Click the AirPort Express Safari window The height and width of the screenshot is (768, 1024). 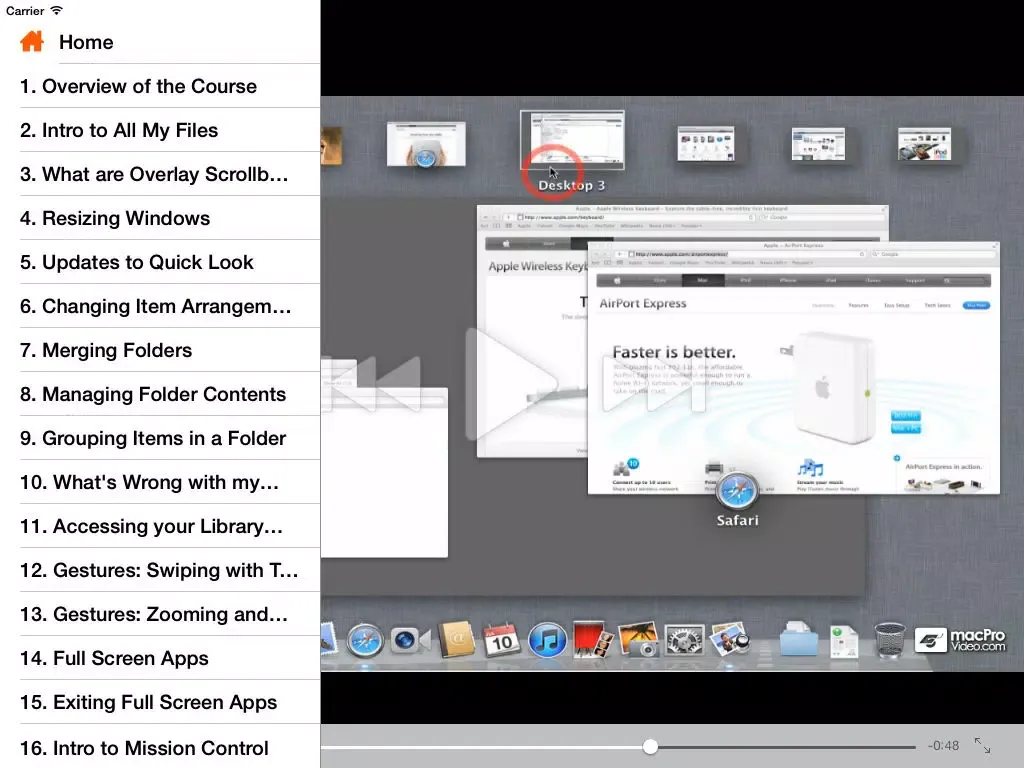pyautogui.click(x=793, y=368)
